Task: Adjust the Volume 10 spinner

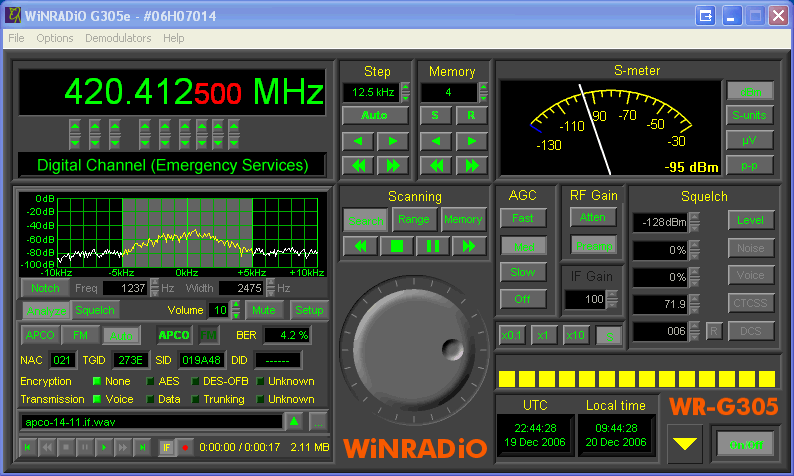Action: pyautogui.click(x=235, y=310)
